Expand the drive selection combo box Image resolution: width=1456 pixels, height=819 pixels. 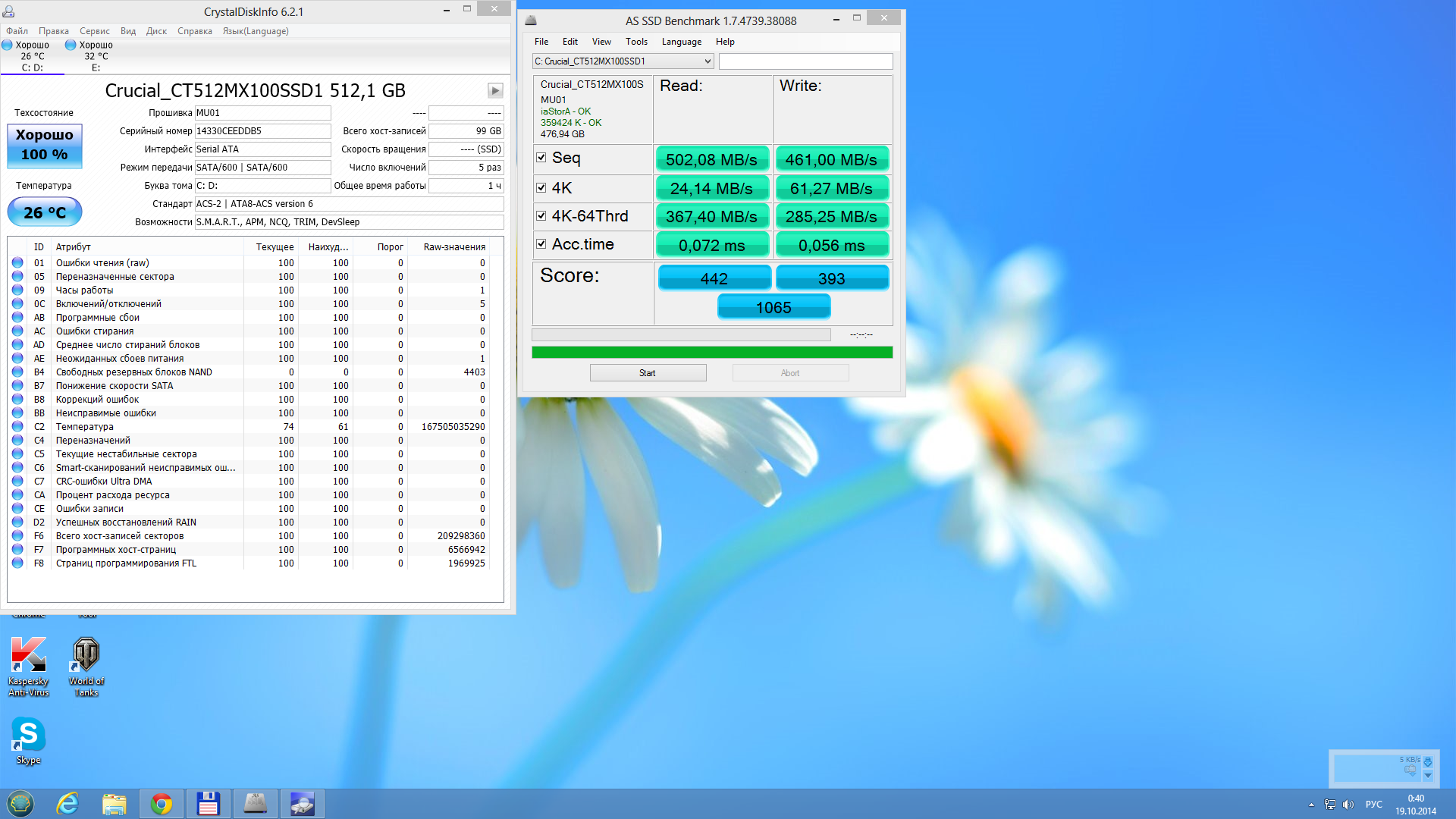pyautogui.click(x=708, y=61)
